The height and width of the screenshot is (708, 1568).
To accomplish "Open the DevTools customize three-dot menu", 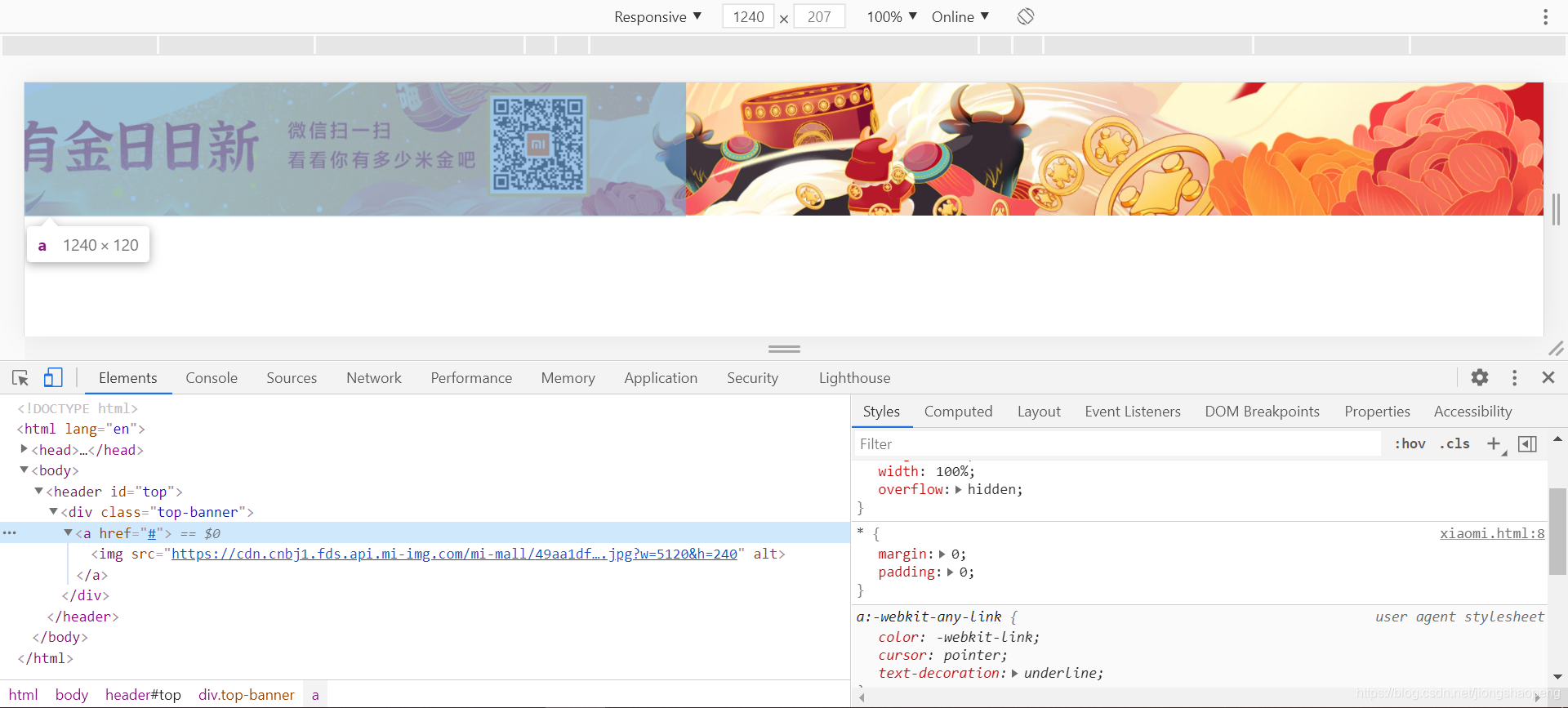I will 1514,377.
